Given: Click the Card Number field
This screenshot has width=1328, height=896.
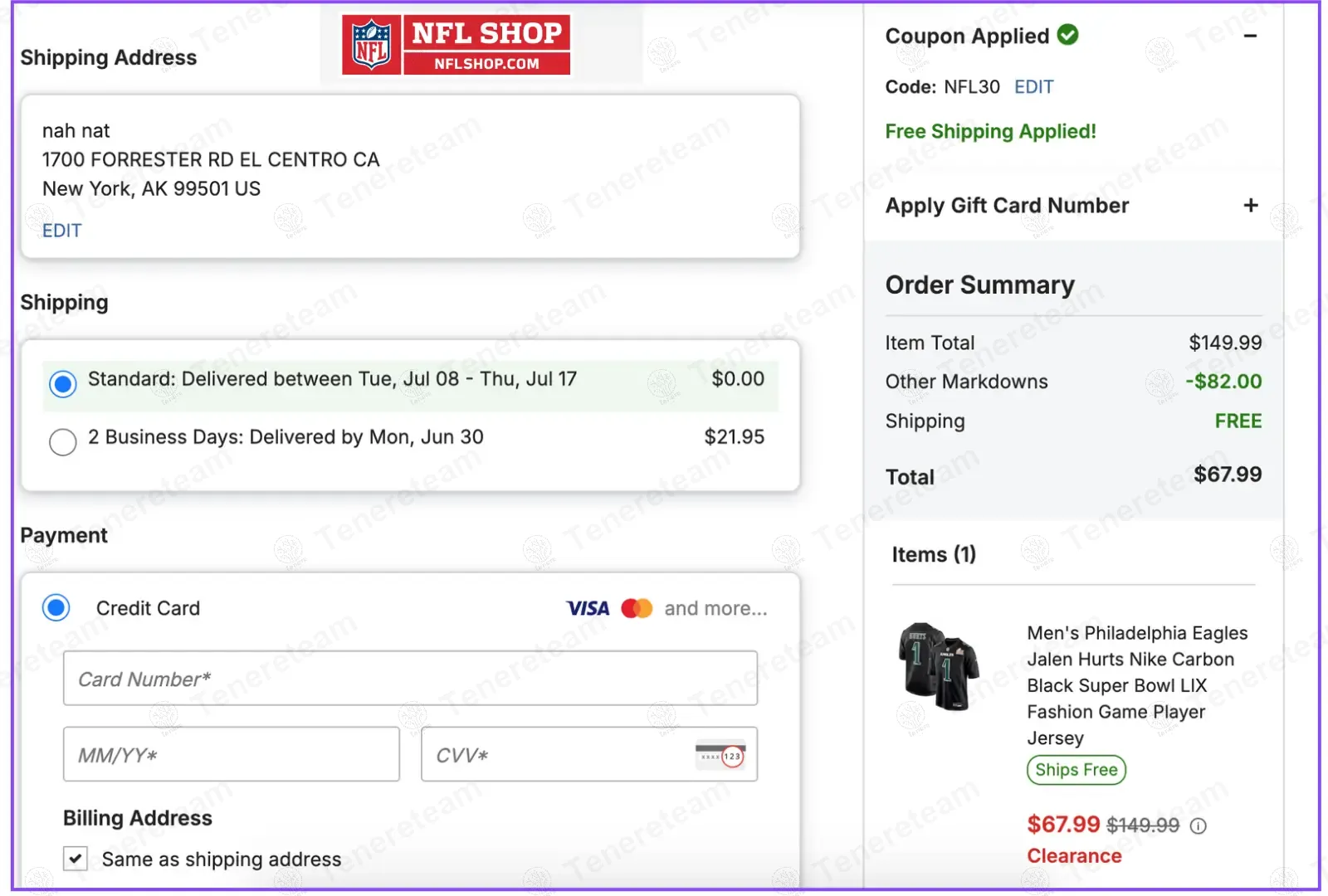Looking at the screenshot, I should (410, 679).
